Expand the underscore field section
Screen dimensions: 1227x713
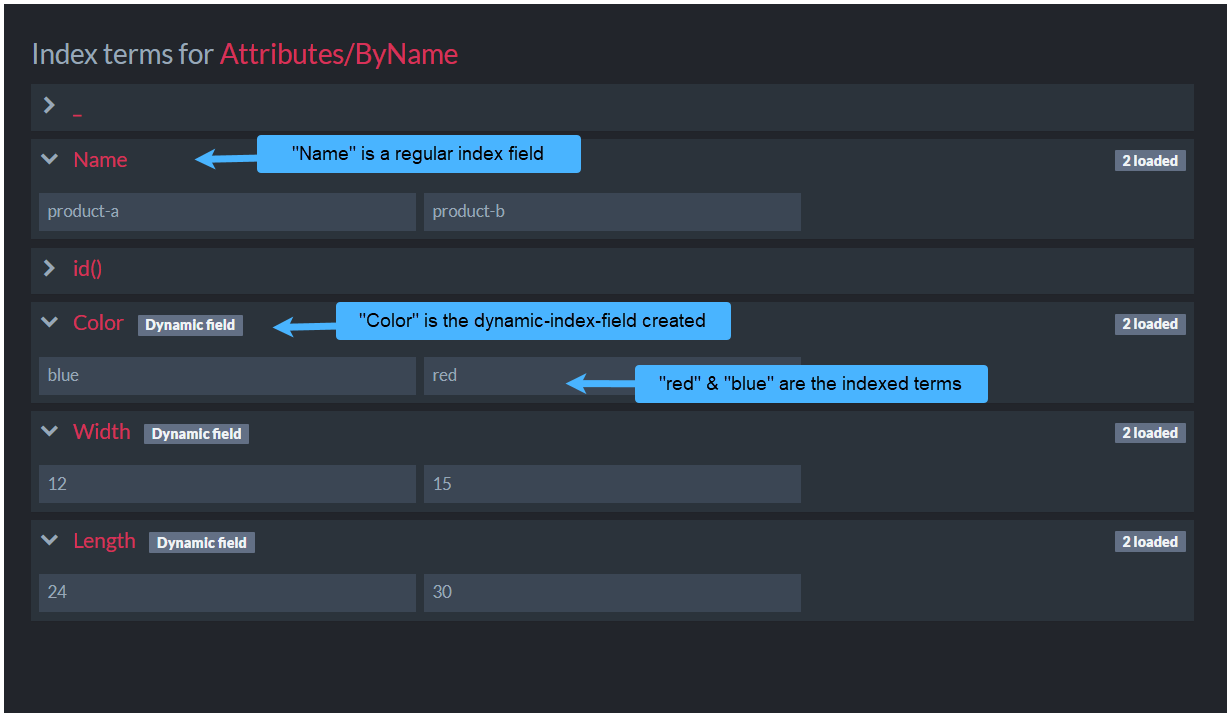pos(49,105)
